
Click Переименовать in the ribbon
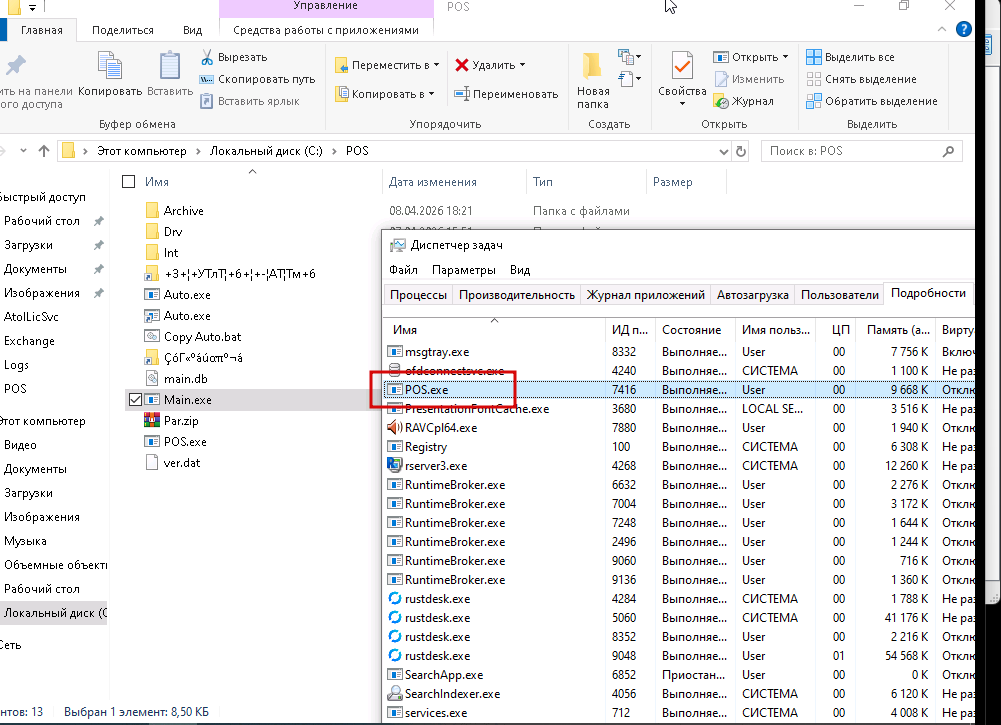506,94
